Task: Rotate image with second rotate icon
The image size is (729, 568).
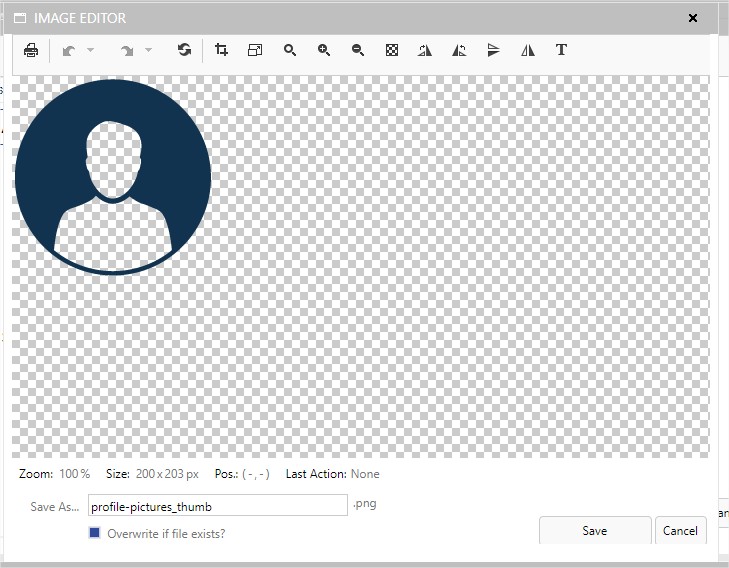Action: pyautogui.click(x=459, y=50)
